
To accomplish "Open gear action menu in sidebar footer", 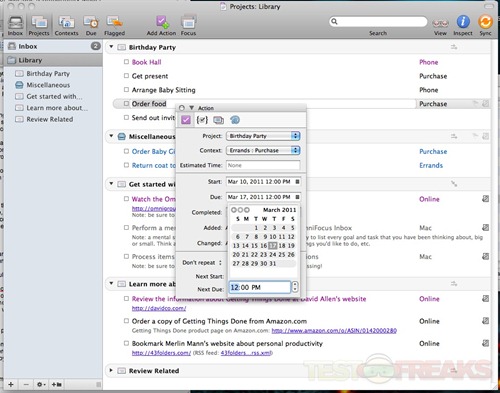I will point(41,384).
